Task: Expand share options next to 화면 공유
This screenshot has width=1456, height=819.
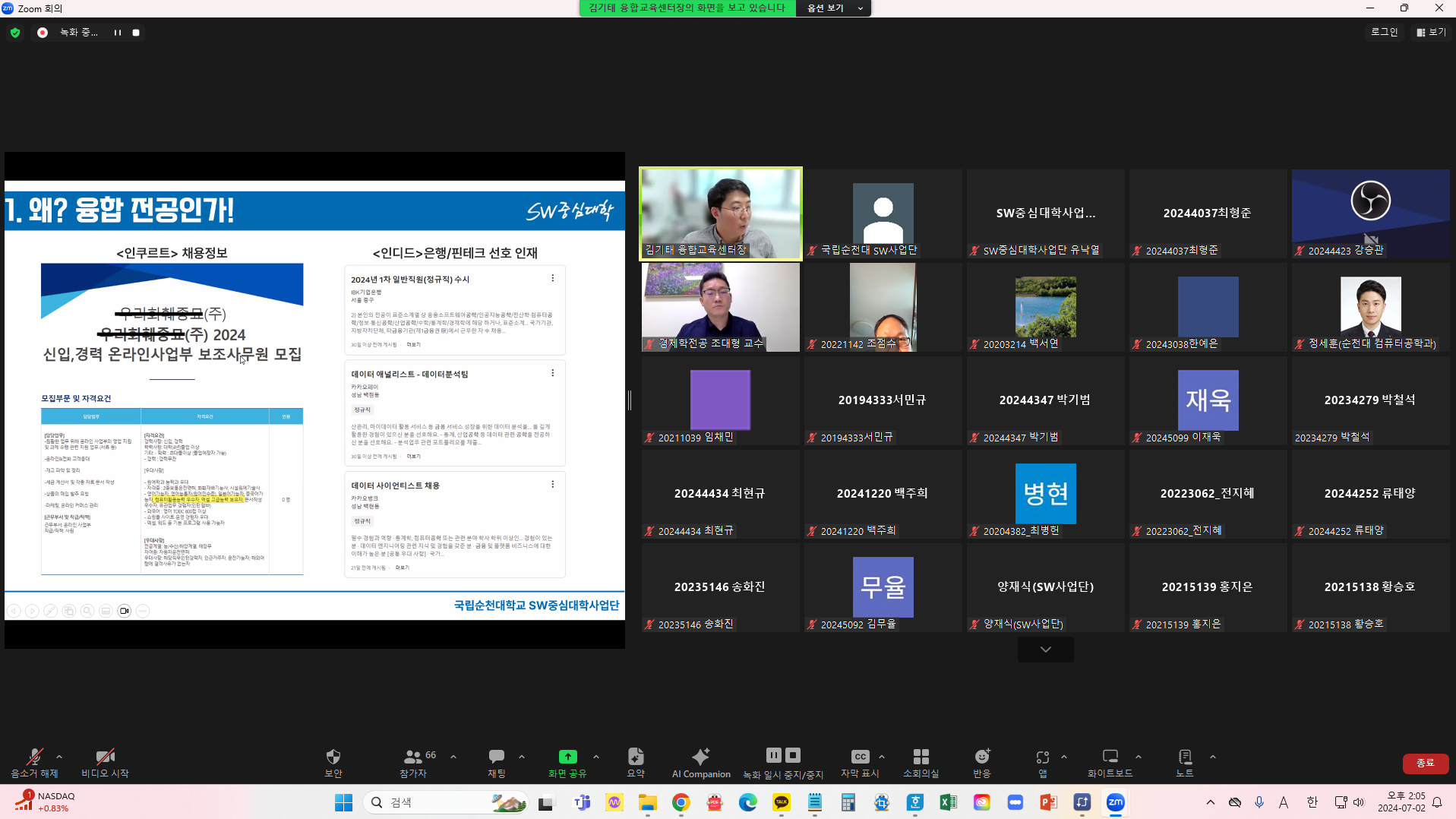Action: coord(596,757)
